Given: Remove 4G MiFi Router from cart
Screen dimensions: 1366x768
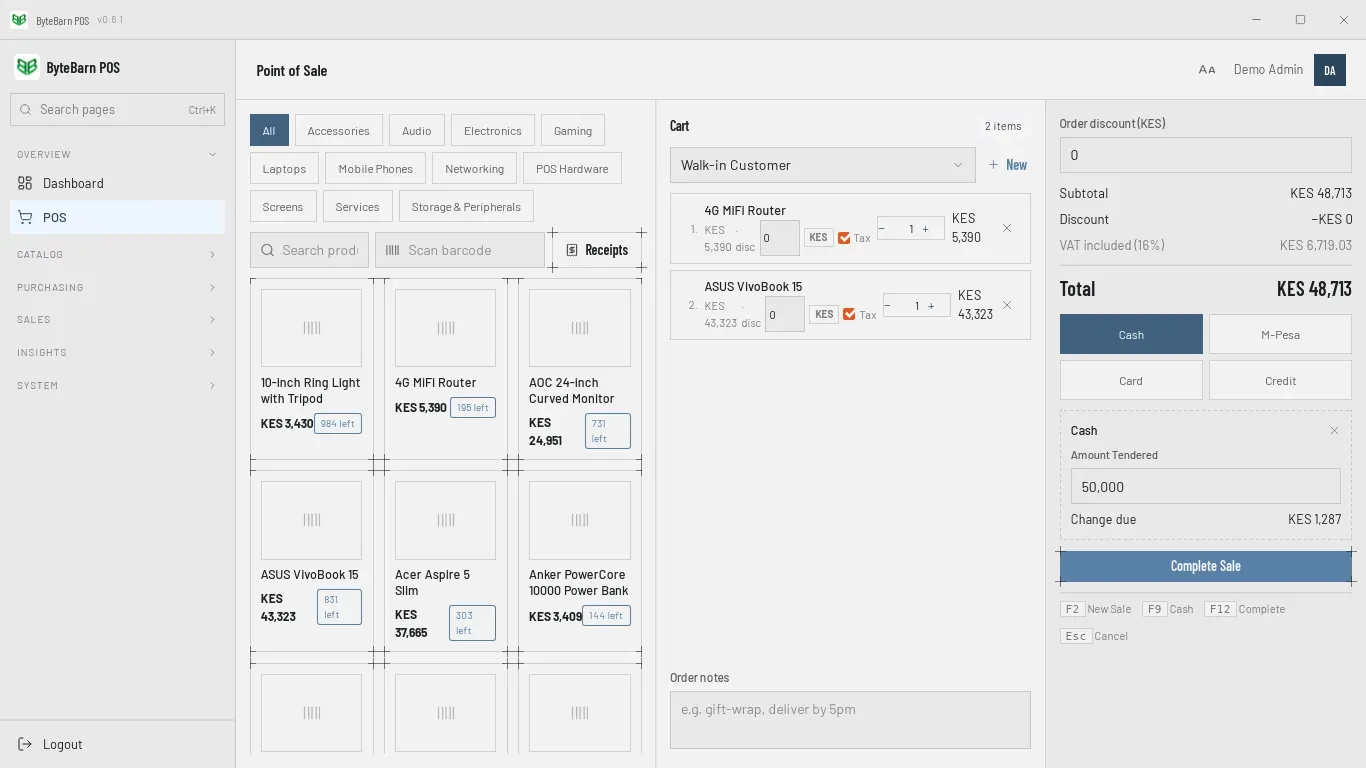Looking at the screenshot, I should tap(1007, 228).
